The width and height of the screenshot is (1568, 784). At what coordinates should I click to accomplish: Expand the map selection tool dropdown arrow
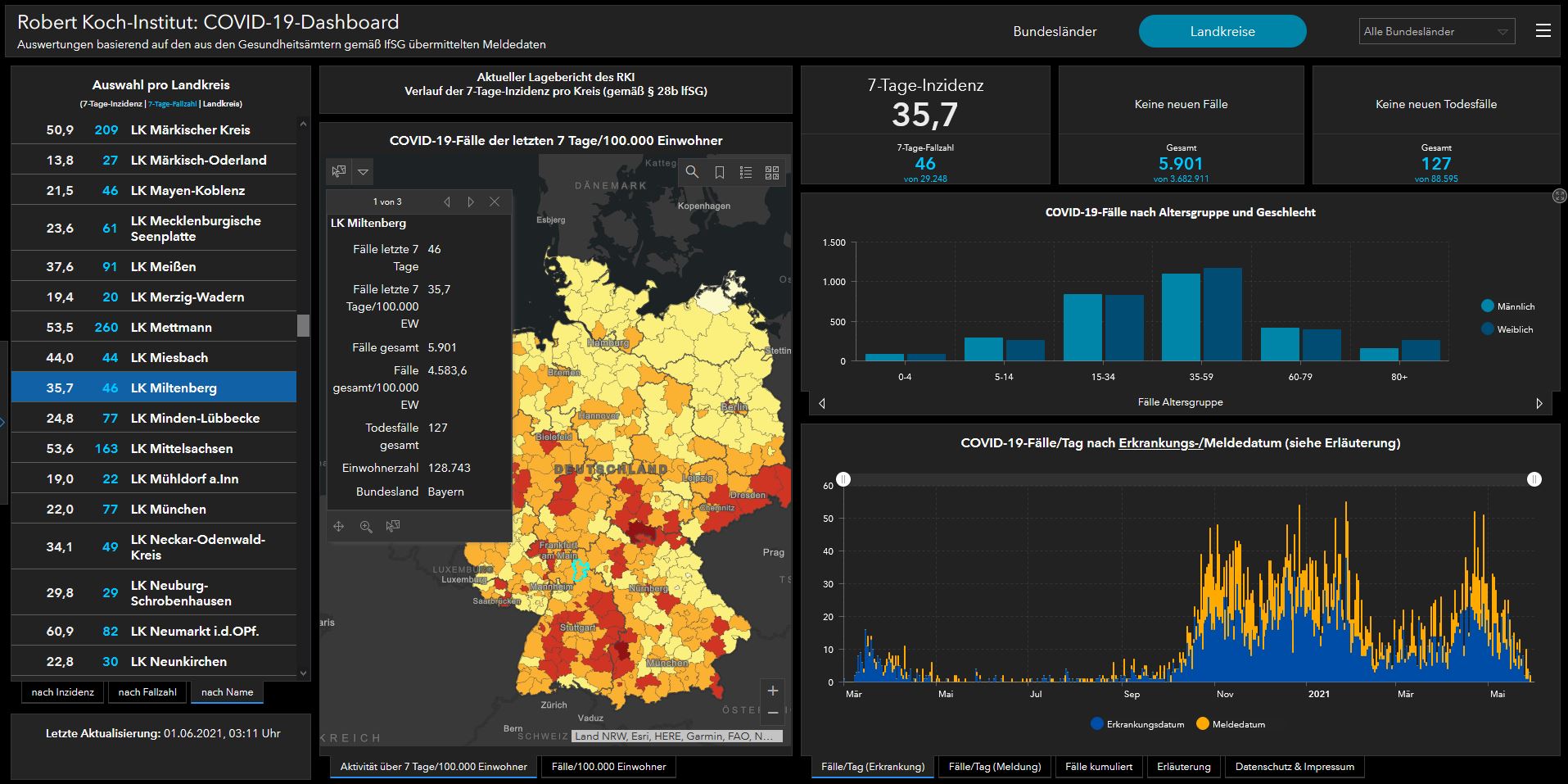[x=363, y=172]
